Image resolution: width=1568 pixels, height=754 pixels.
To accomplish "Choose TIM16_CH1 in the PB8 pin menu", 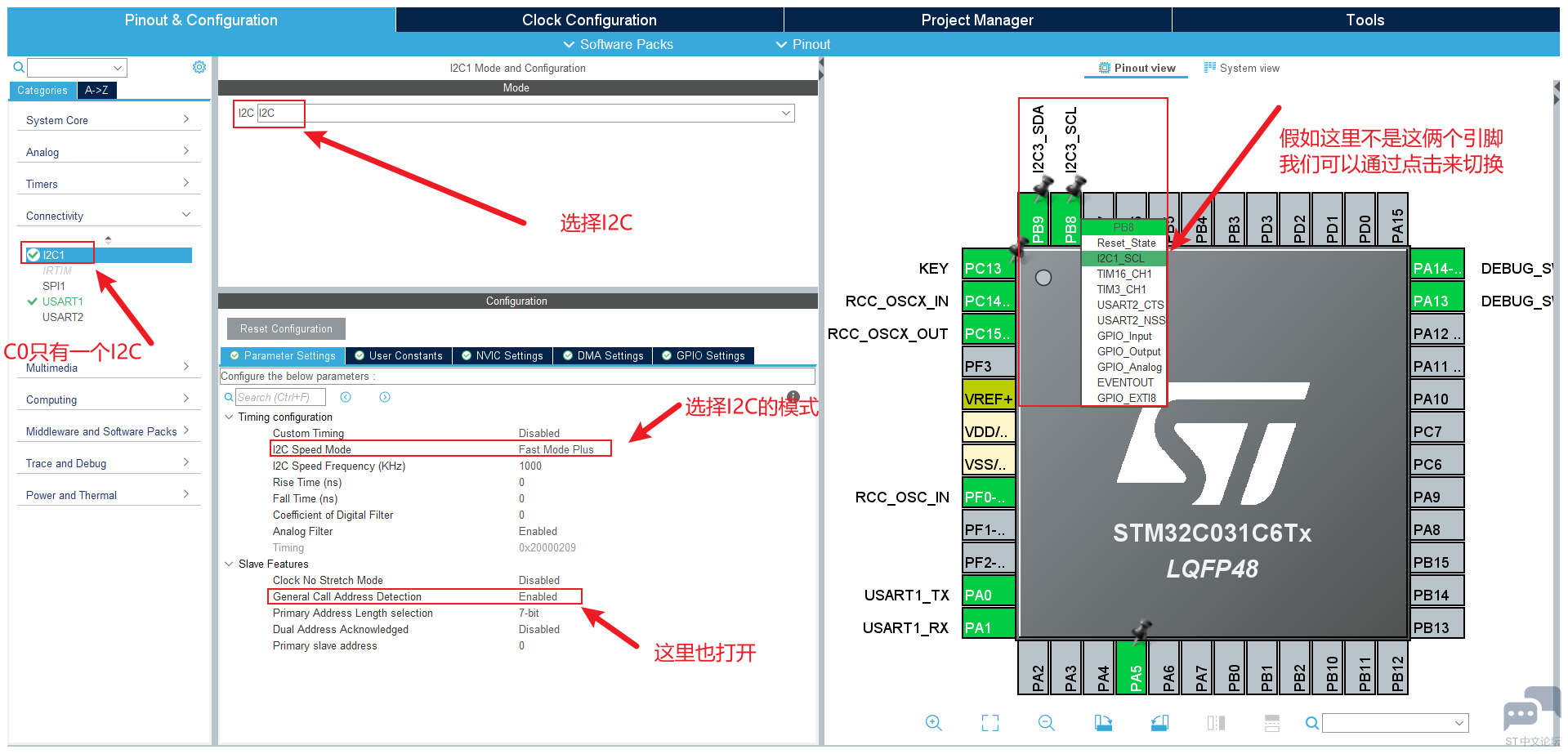I will point(1125,274).
